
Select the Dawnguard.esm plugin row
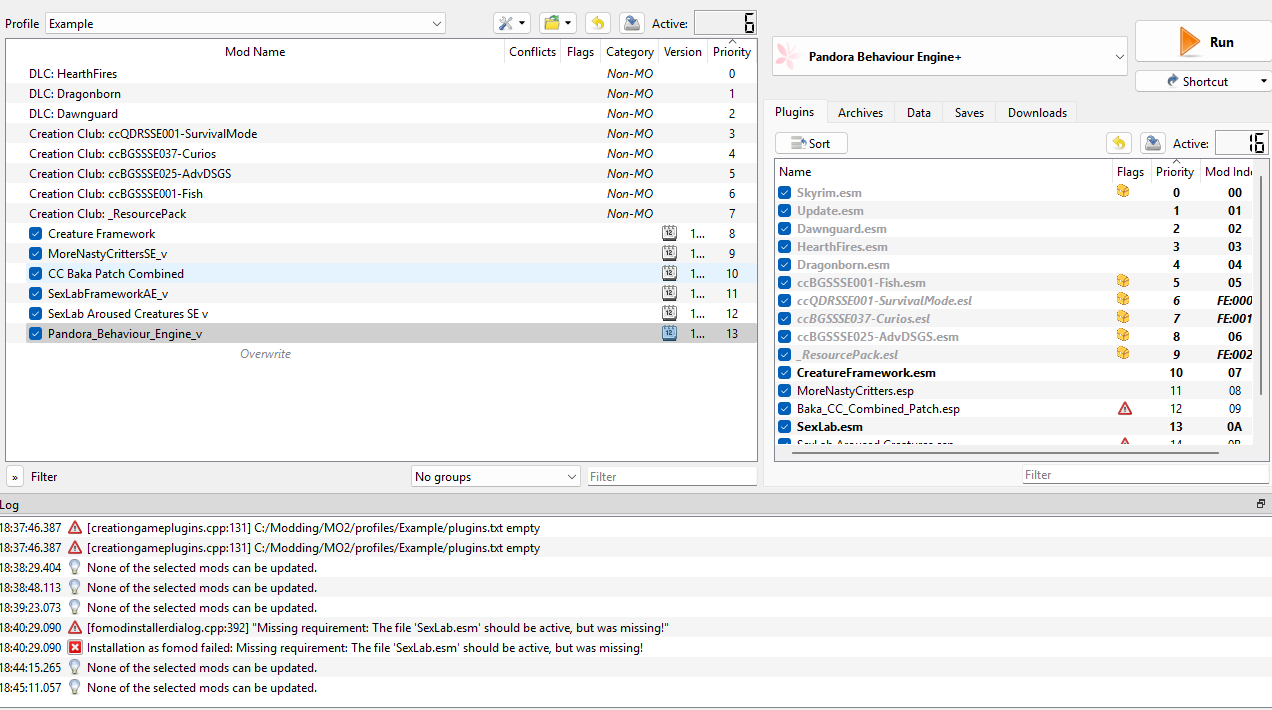point(1015,228)
